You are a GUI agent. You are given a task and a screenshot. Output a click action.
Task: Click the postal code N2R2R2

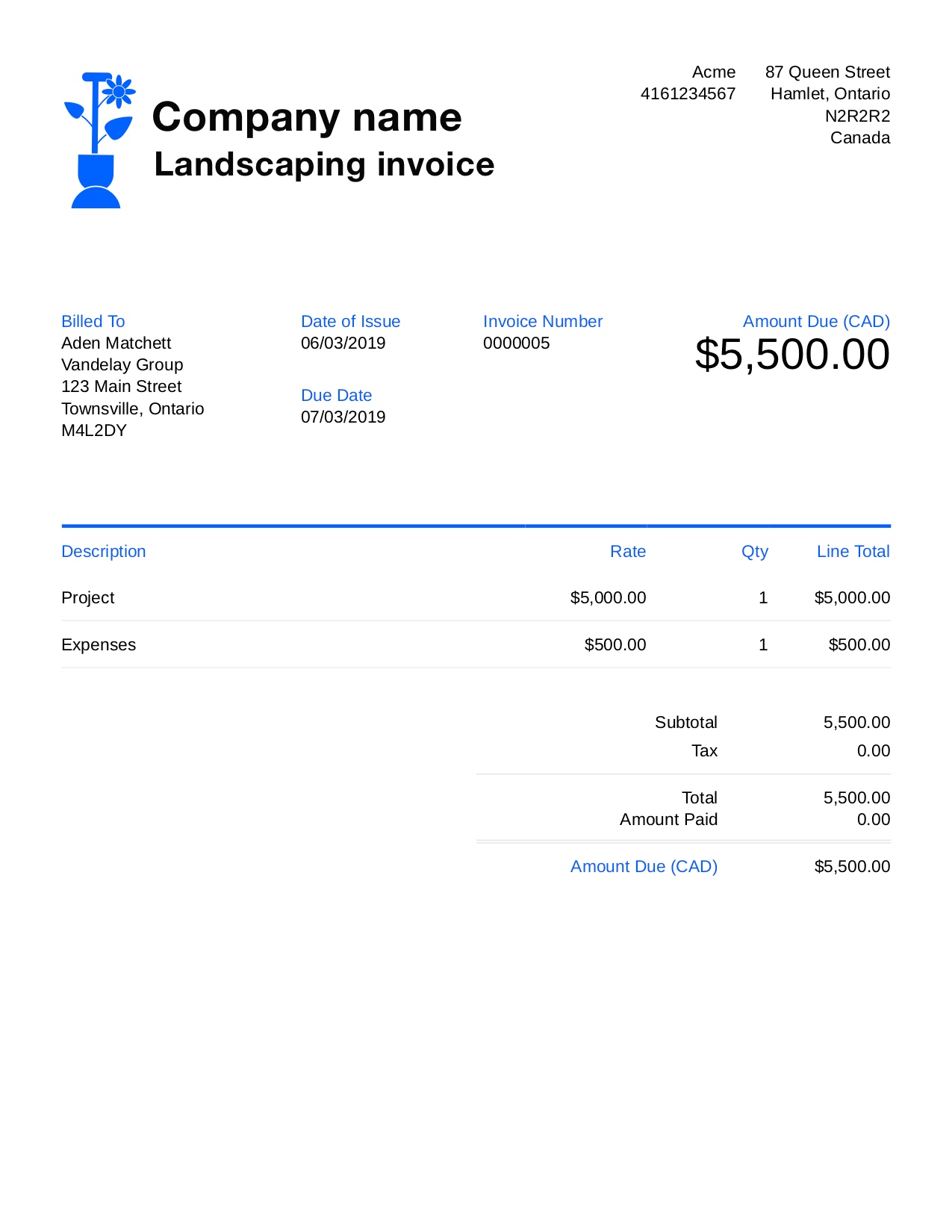click(857, 116)
